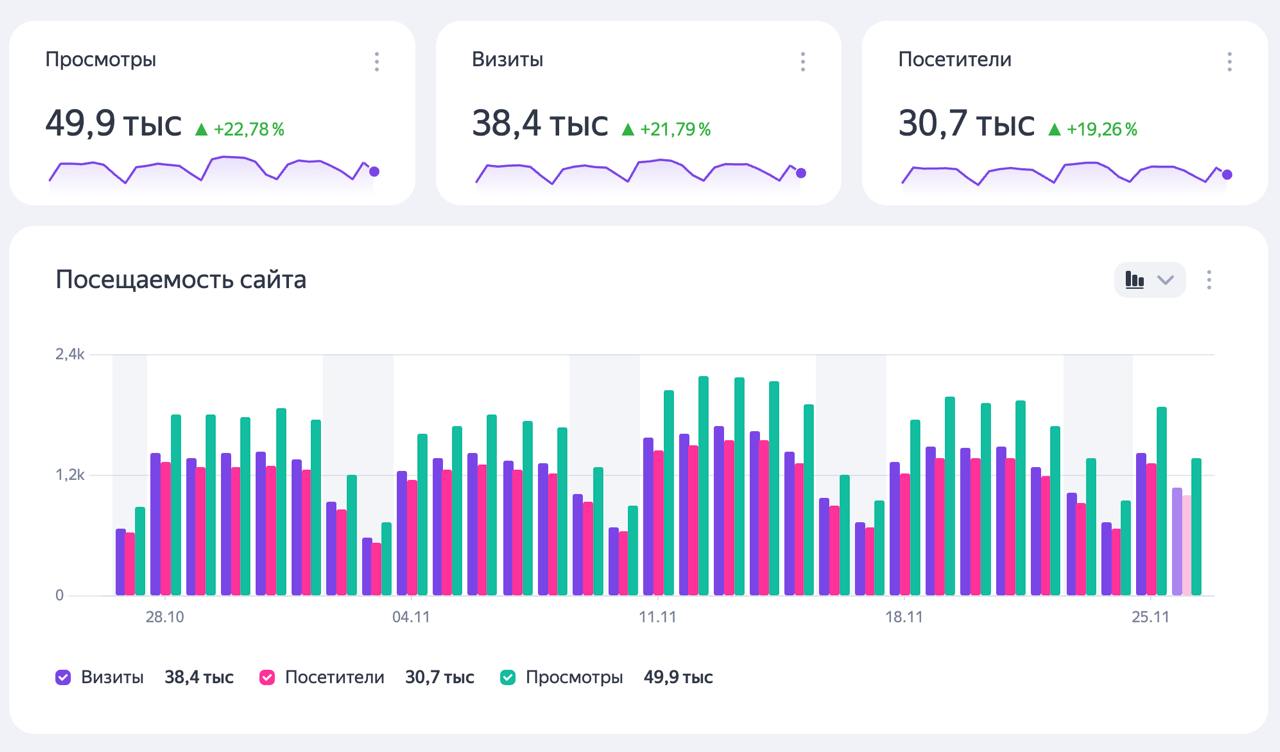Image resolution: width=1280 pixels, height=752 pixels.
Task: Click the 28.10 date axis label
Action: (165, 617)
